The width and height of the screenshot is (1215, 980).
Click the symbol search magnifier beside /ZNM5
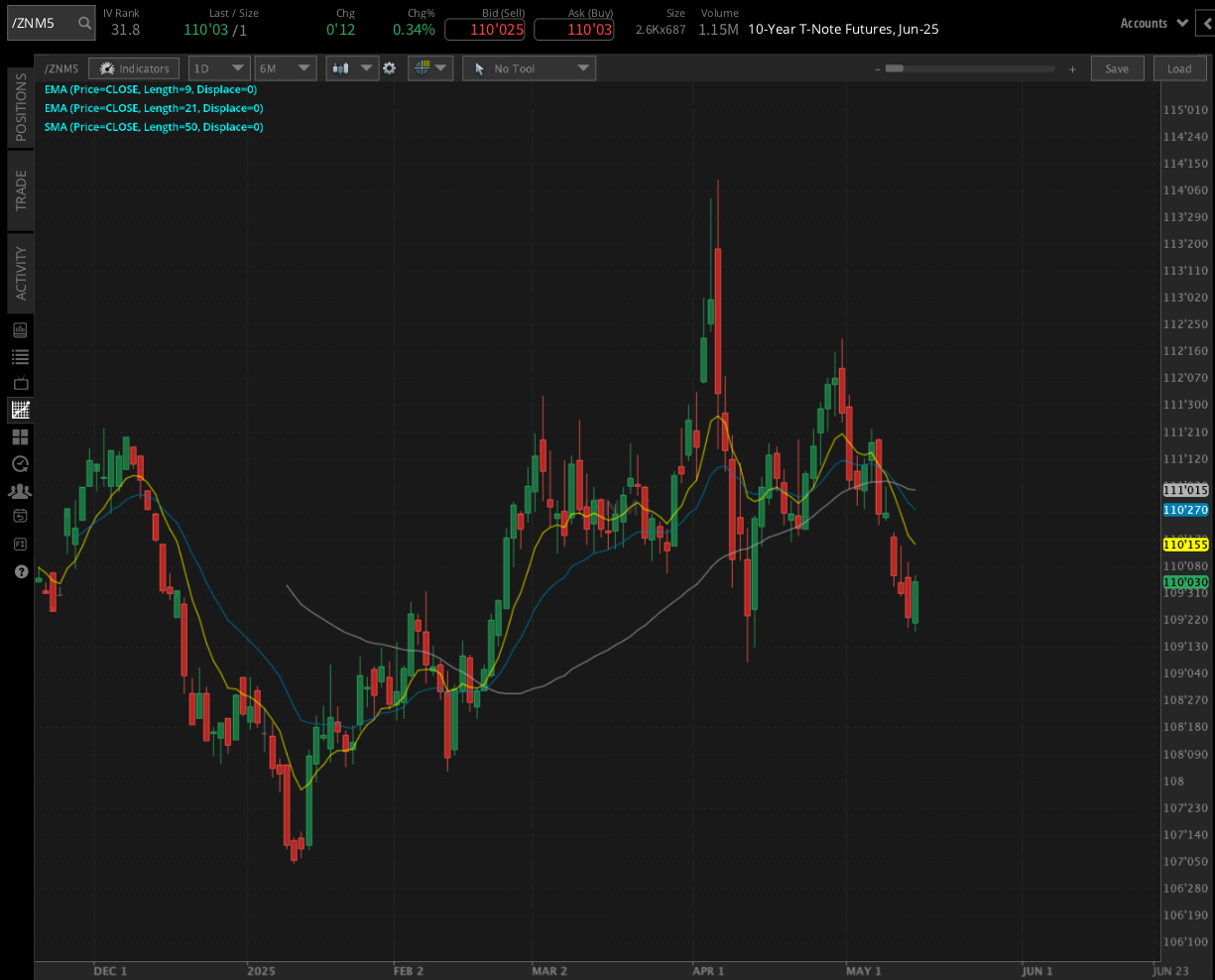(x=84, y=22)
